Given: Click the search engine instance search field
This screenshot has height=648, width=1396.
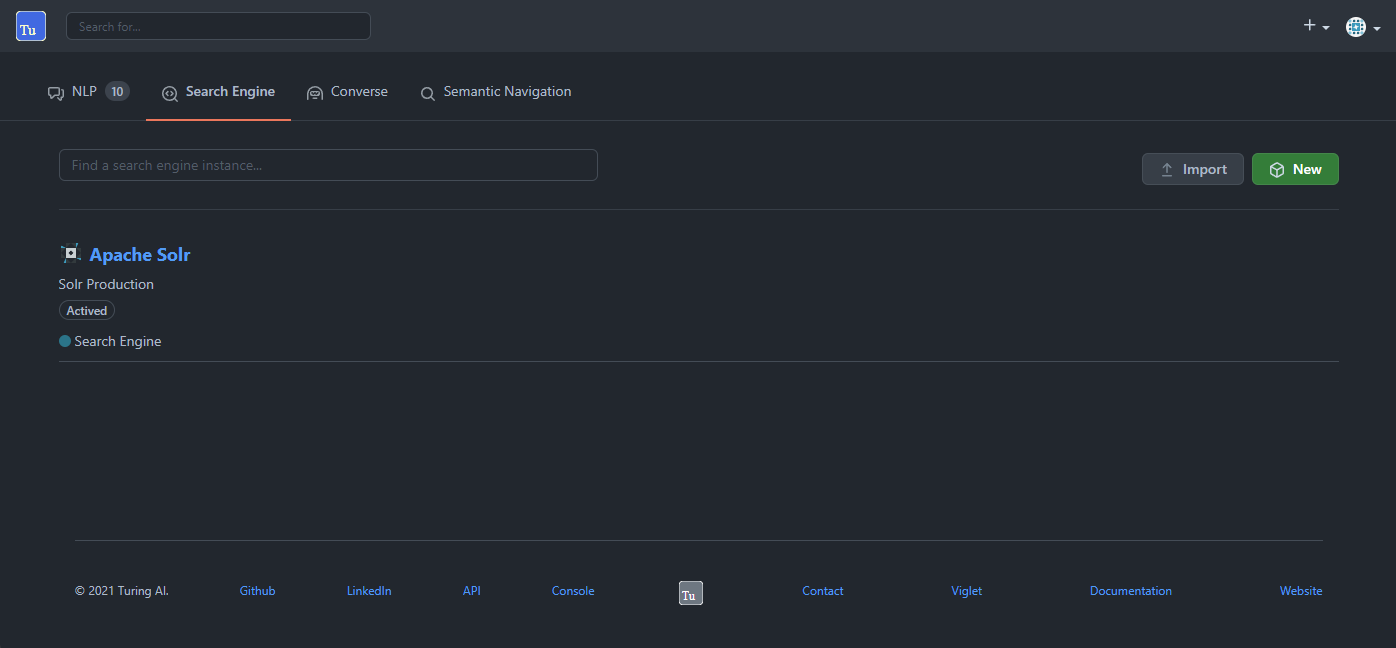Looking at the screenshot, I should (328, 165).
